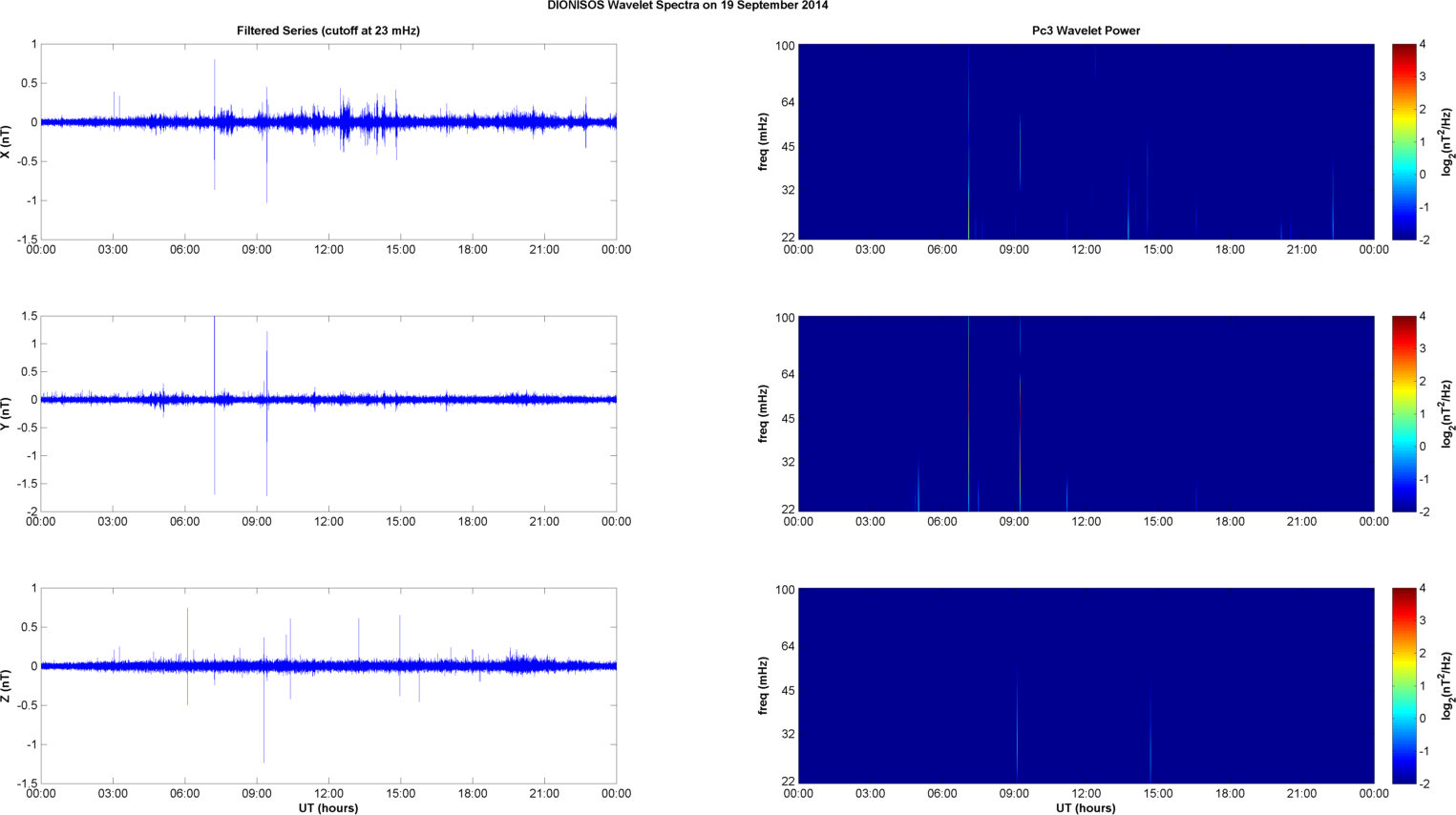Click the 'Filtered Series (cutoff at 23 mHz)' heading
The width and height of the screenshot is (1456, 815).
[x=328, y=31]
